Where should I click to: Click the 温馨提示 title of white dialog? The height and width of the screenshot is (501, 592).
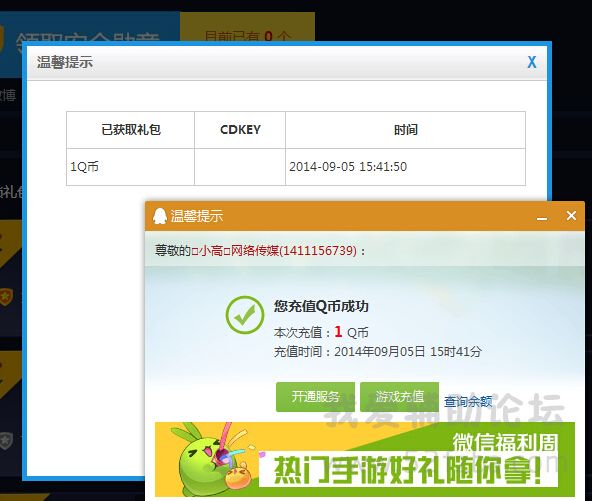pyautogui.click(x=65, y=62)
